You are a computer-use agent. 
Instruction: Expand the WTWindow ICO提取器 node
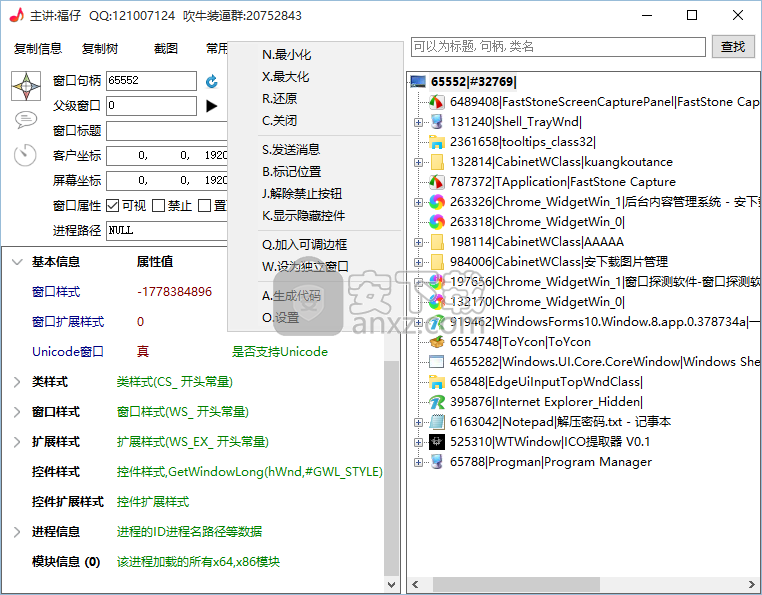tap(418, 442)
